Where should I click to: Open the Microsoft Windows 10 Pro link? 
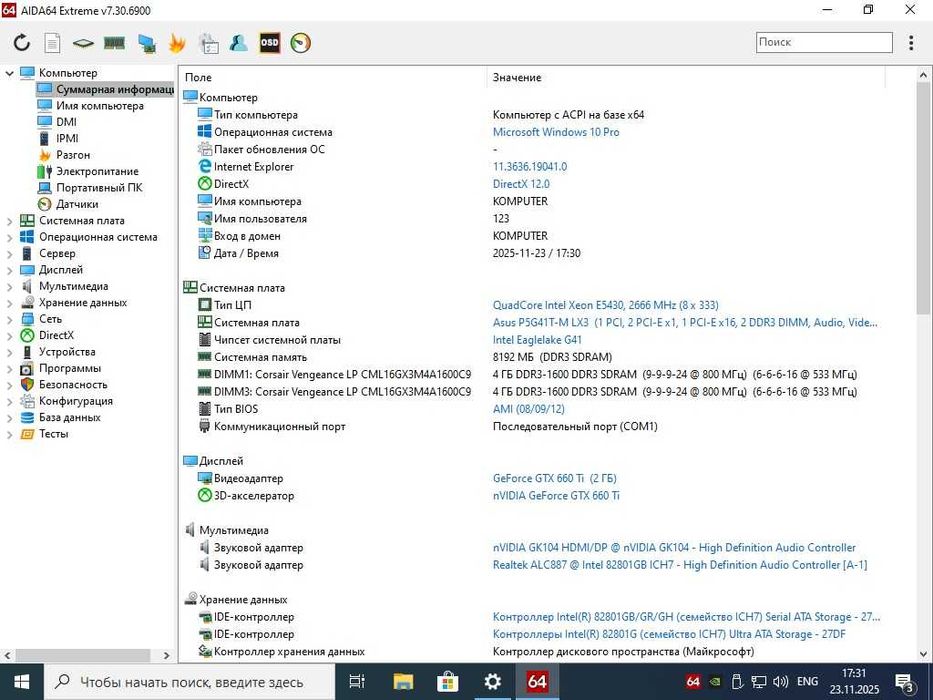pyautogui.click(x=556, y=132)
